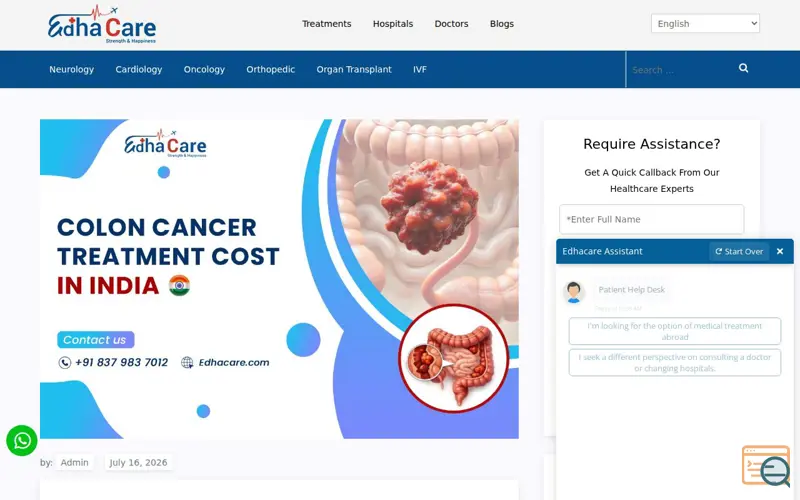The height and width of the screenshot is (500, 800).
Task: Click the orange page-search widget icon
Action: 766,466
